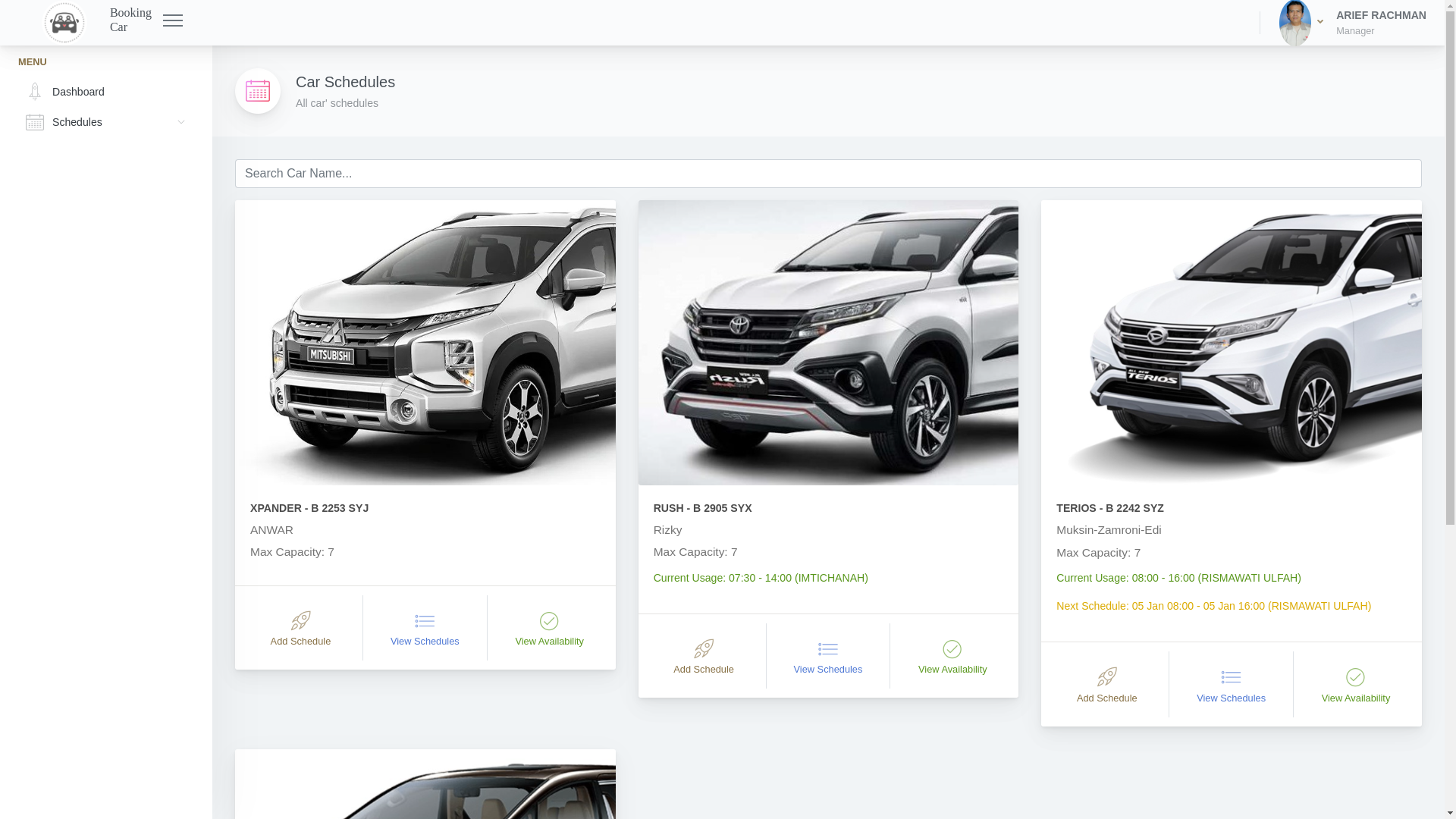Toggle the hamburger sidebar menu
This screenshot has height=819, width=1456.
coord(173,21)
